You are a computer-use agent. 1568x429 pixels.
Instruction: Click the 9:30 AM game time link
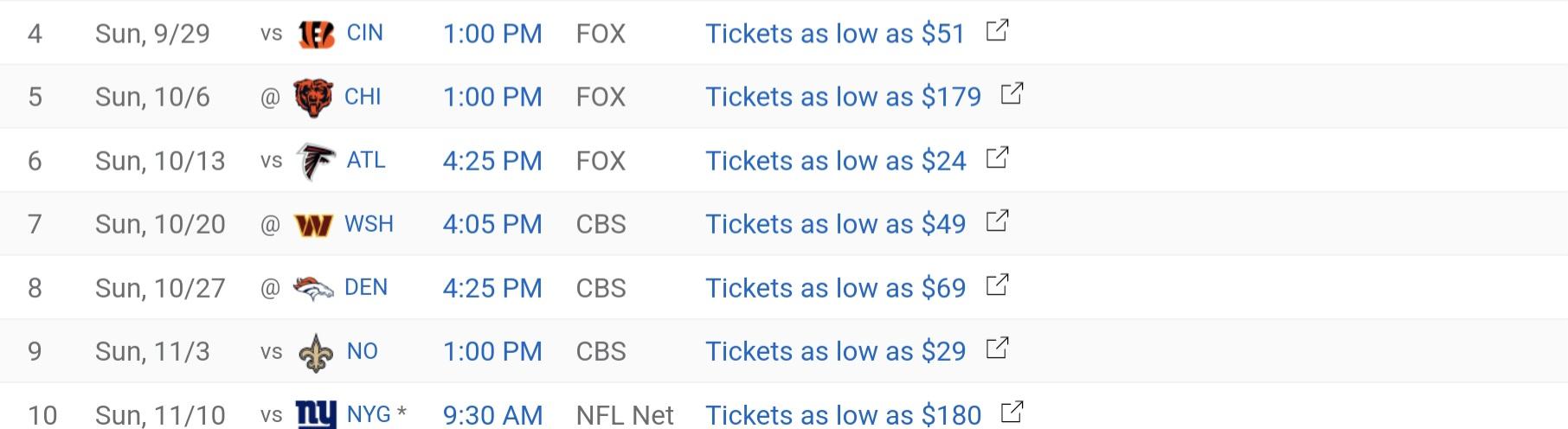pos(492,415)
